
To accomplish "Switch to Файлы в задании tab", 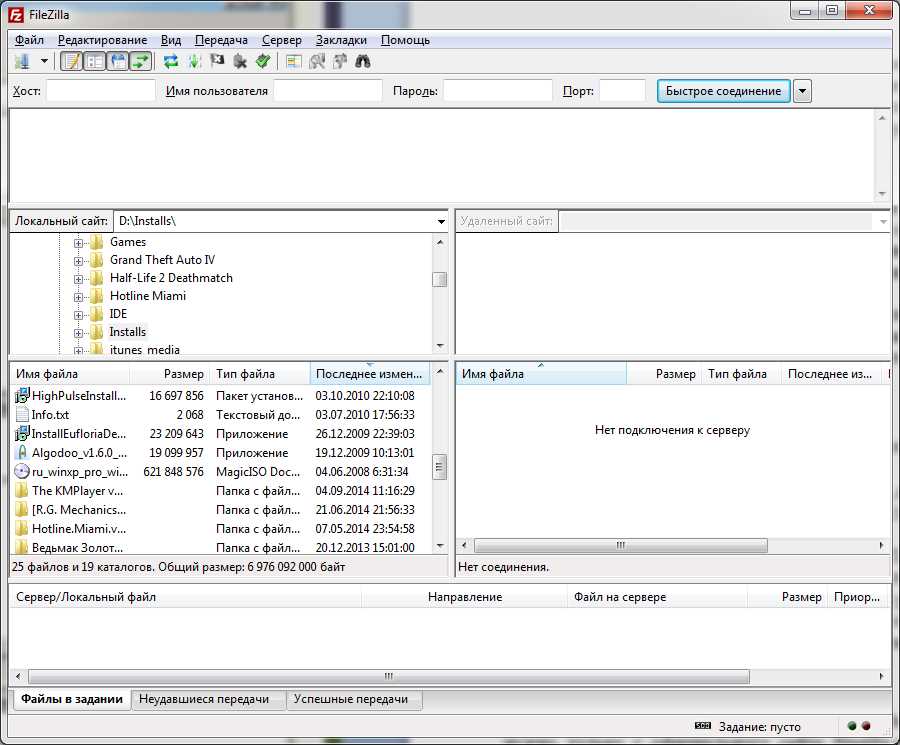I will (x=72, y=700).
